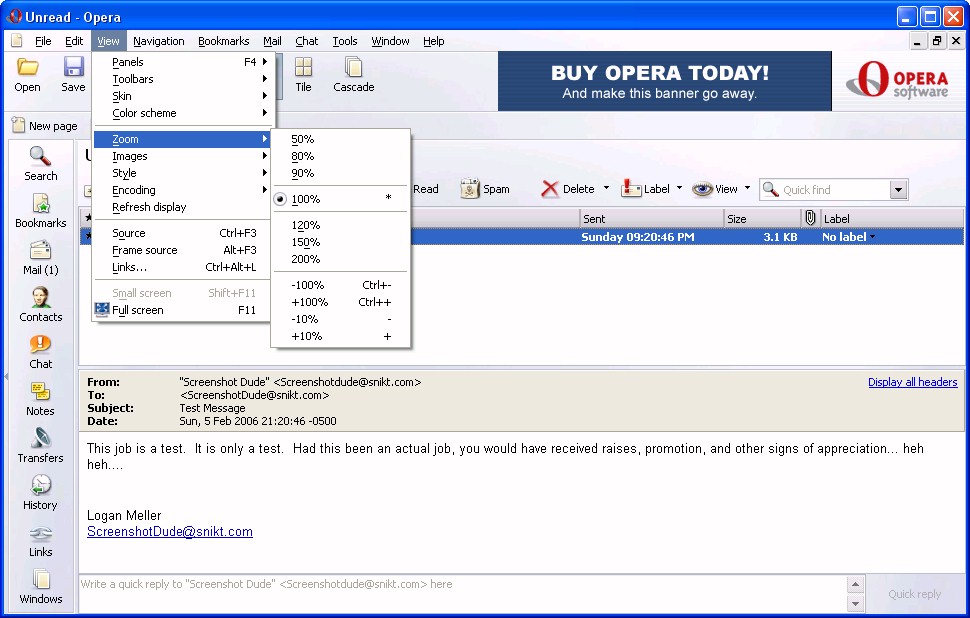Set zoom to 90%
The width and height of the screenshot is (970, 618).
coord(341,173)
